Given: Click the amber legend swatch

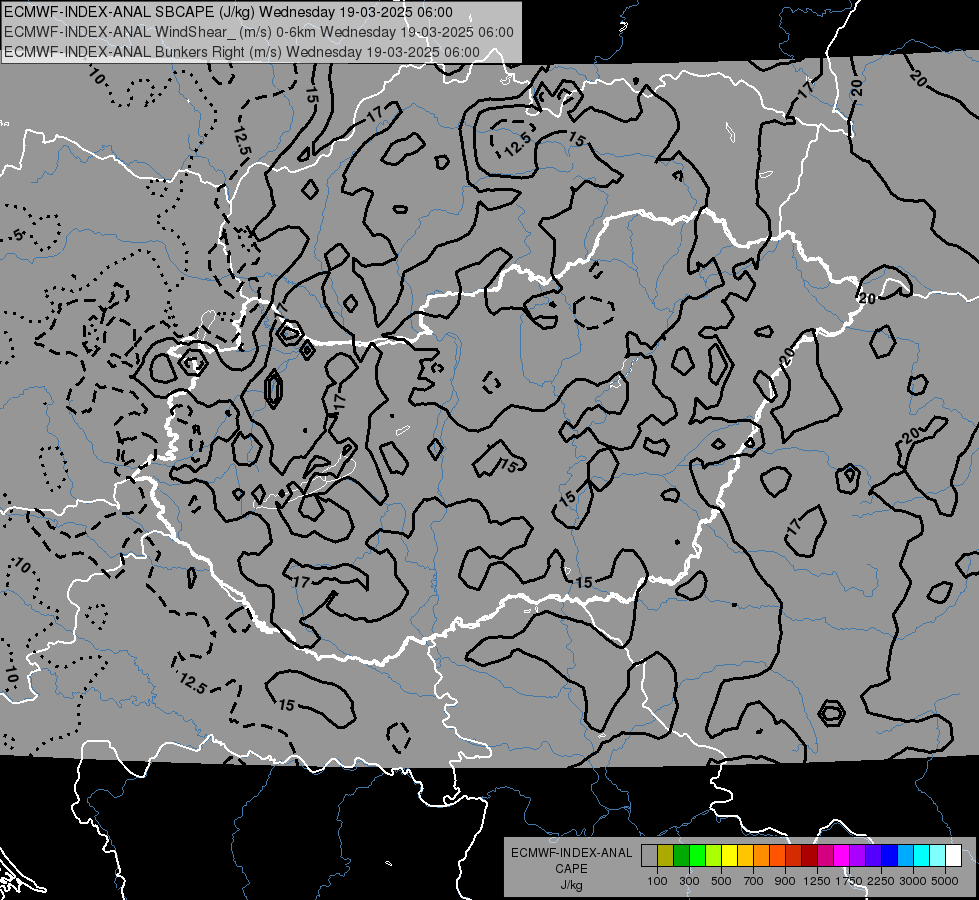Looking at the screenshot, I should [745, 856].
